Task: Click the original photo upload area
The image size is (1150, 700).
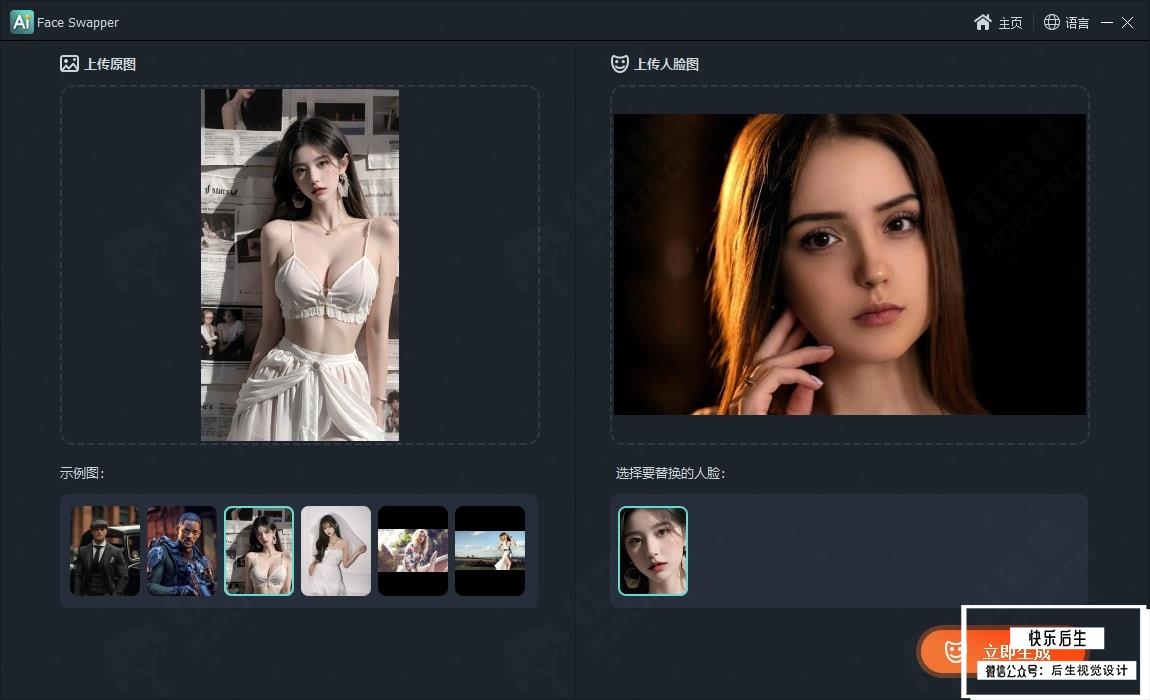Action: (x=300, y=265)
